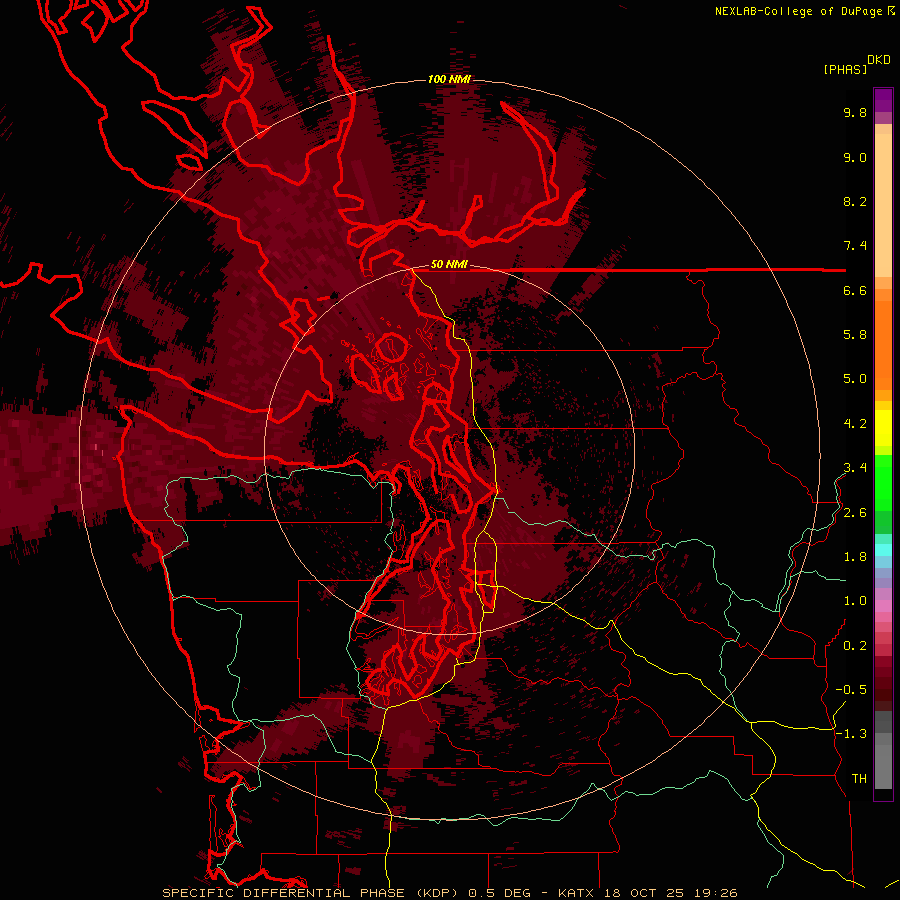Click the 0.2 scale value

855,646
